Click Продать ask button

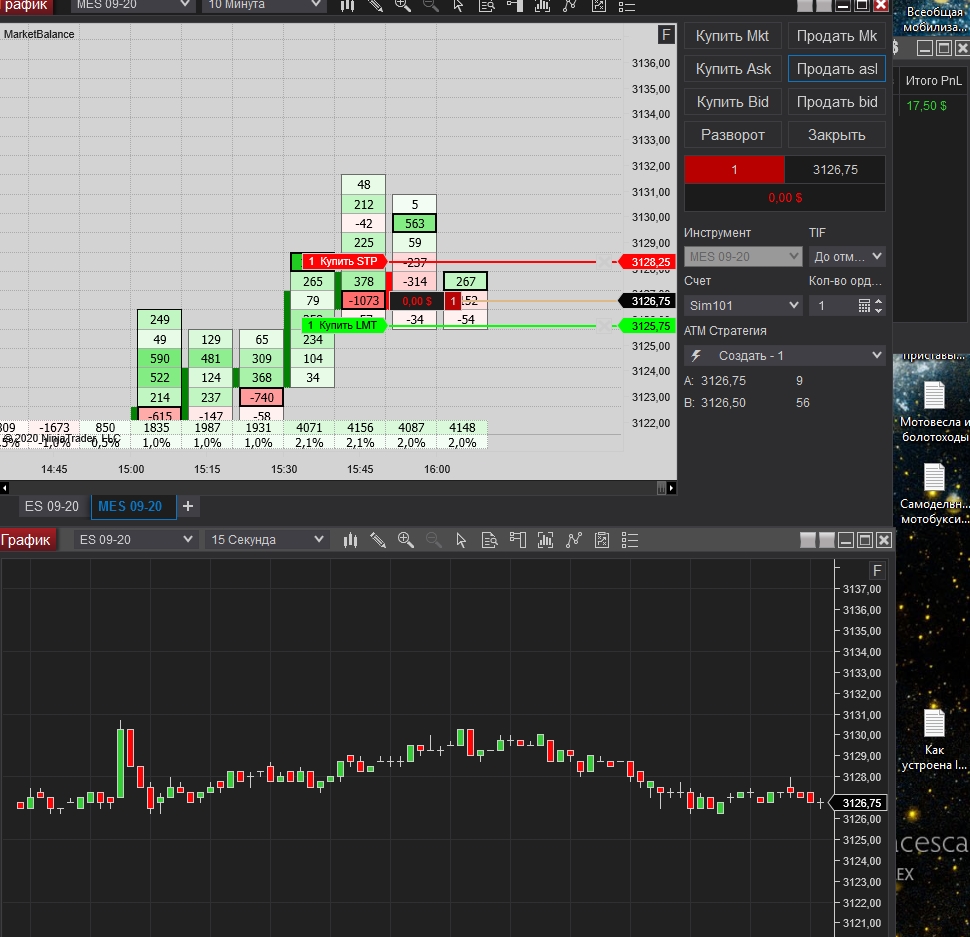pos(836,69)
